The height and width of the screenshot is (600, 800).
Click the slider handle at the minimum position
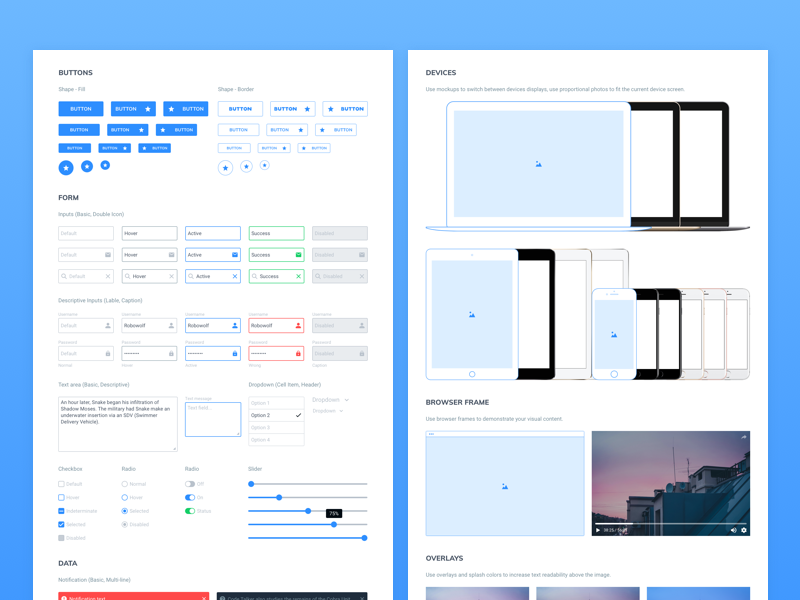pyautogui.click(x=251, y=484)
